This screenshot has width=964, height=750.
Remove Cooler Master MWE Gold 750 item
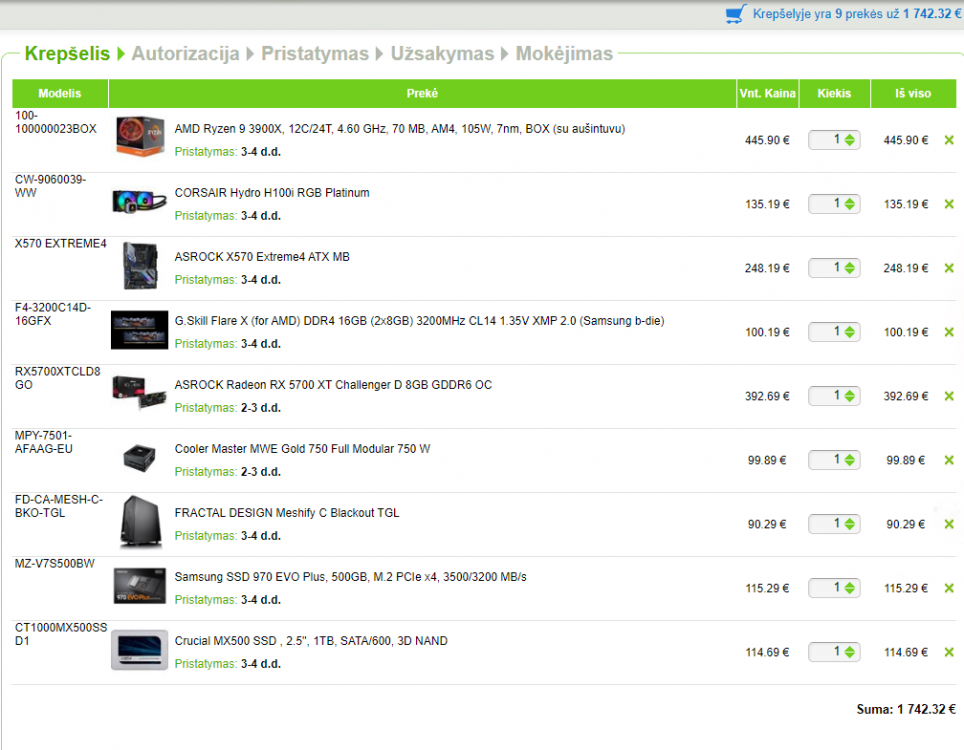click(949, 460)
